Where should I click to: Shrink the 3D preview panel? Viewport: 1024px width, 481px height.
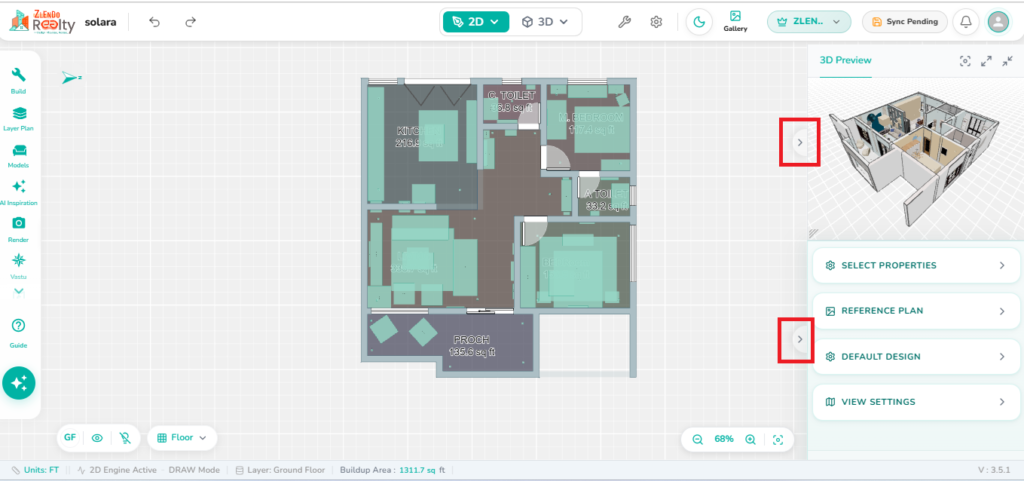pos(1007,61)
